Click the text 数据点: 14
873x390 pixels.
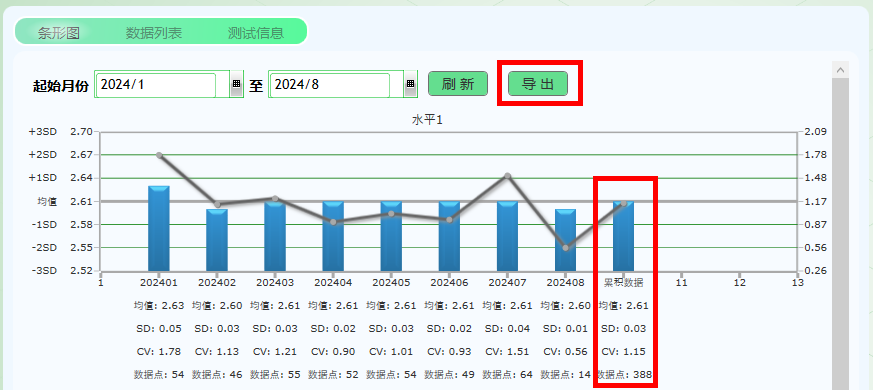point(566,374)
